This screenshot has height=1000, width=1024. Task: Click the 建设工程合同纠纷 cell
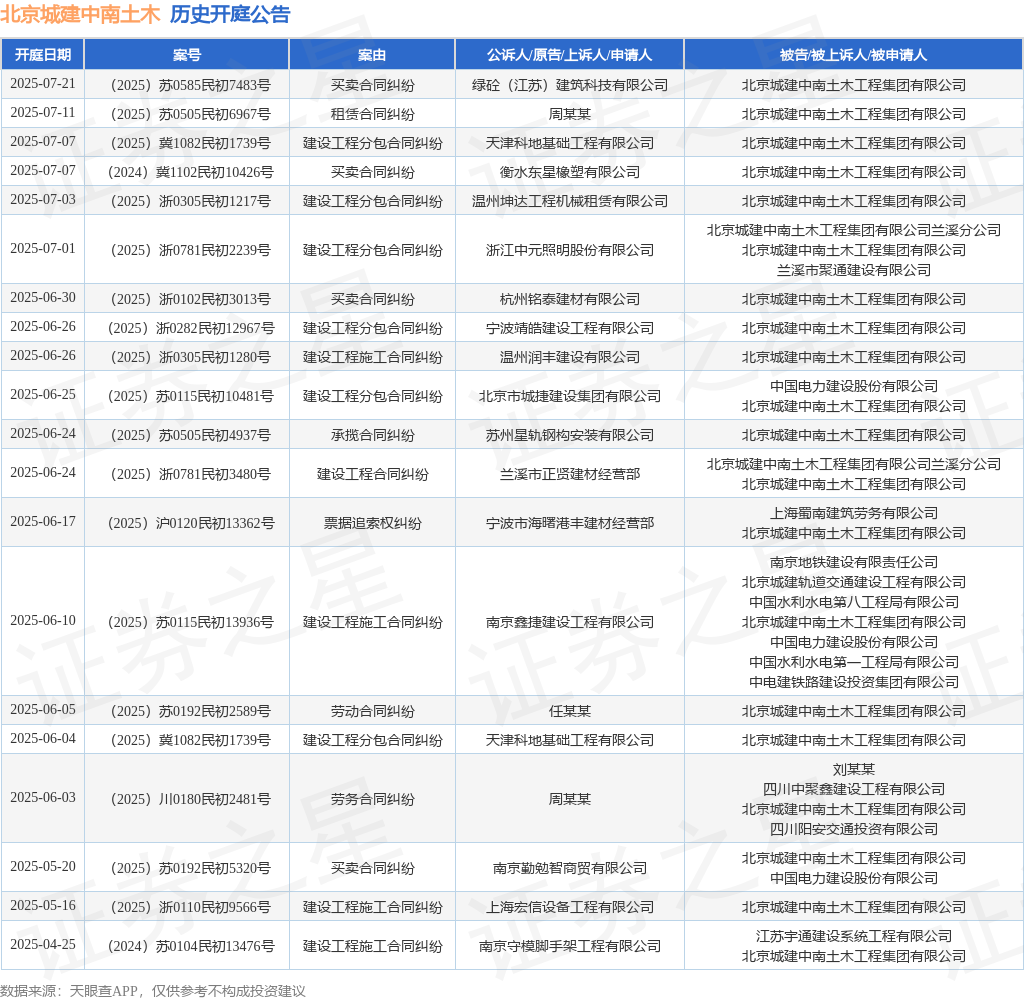(x=372, y=474)
